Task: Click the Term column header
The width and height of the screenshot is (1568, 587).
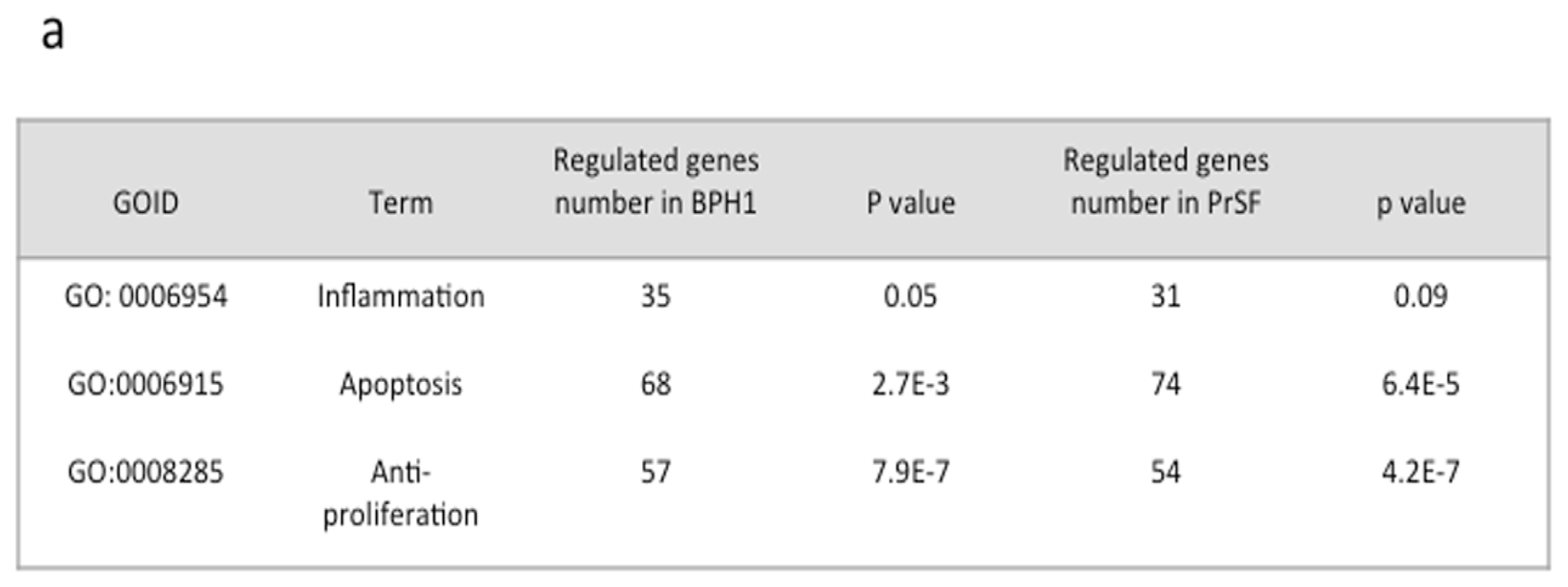Action: point(401,202)
